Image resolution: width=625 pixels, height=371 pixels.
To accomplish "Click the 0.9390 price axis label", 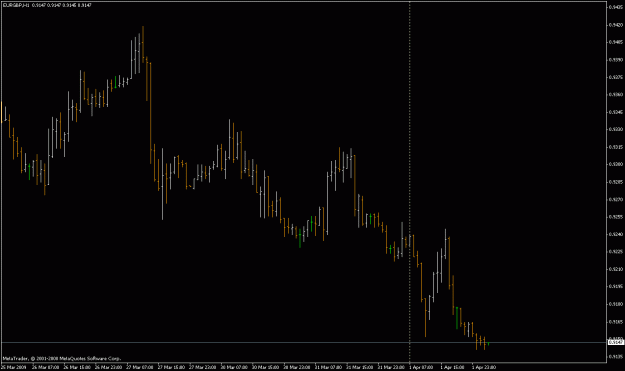I will [616, 60].
